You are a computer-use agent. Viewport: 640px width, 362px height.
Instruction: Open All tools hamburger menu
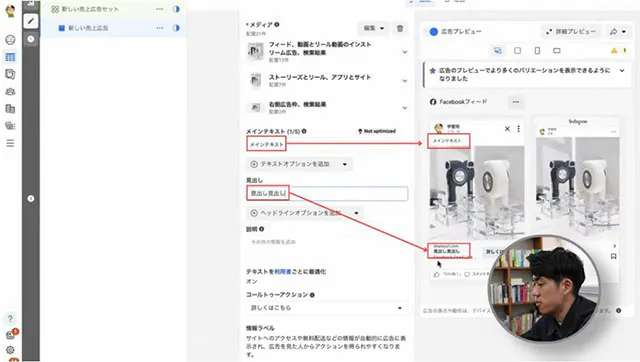coord(10,143)
